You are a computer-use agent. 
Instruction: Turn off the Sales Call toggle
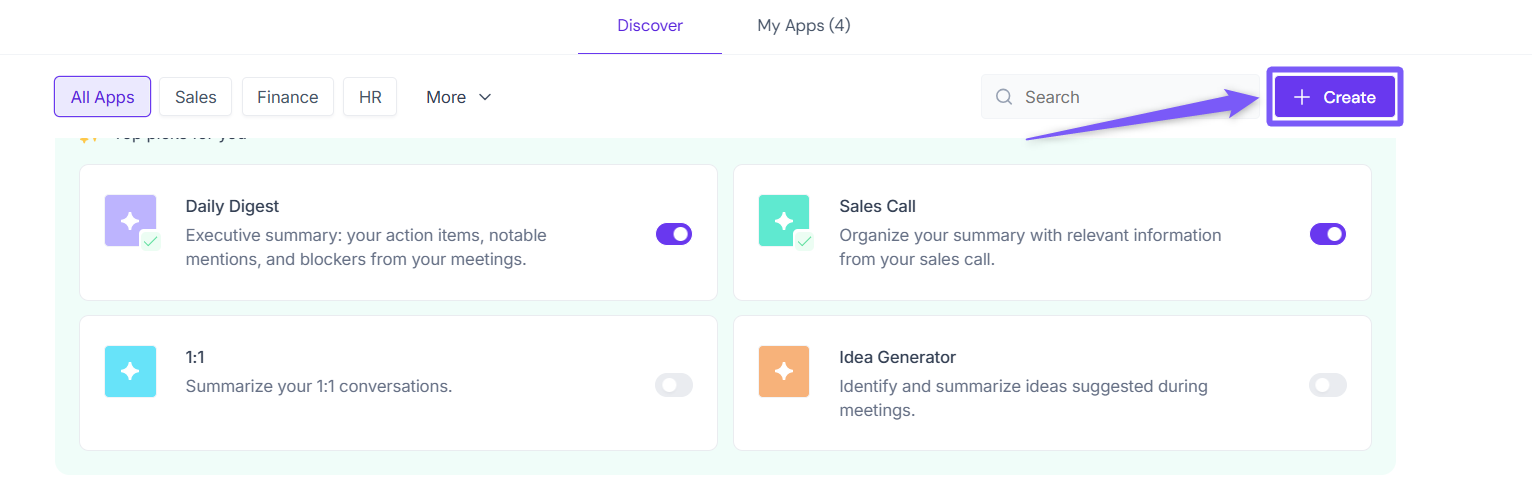1328,234
